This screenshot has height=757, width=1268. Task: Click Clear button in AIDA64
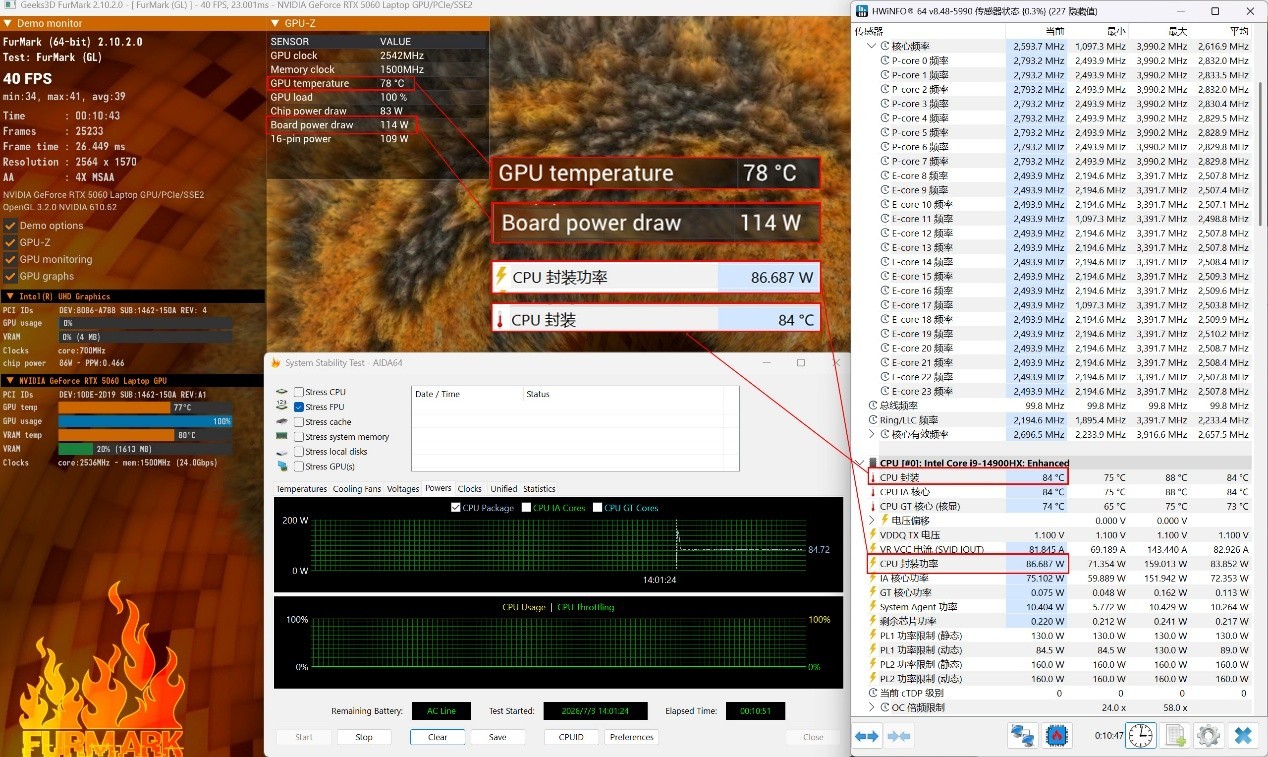tap(438, 737)
